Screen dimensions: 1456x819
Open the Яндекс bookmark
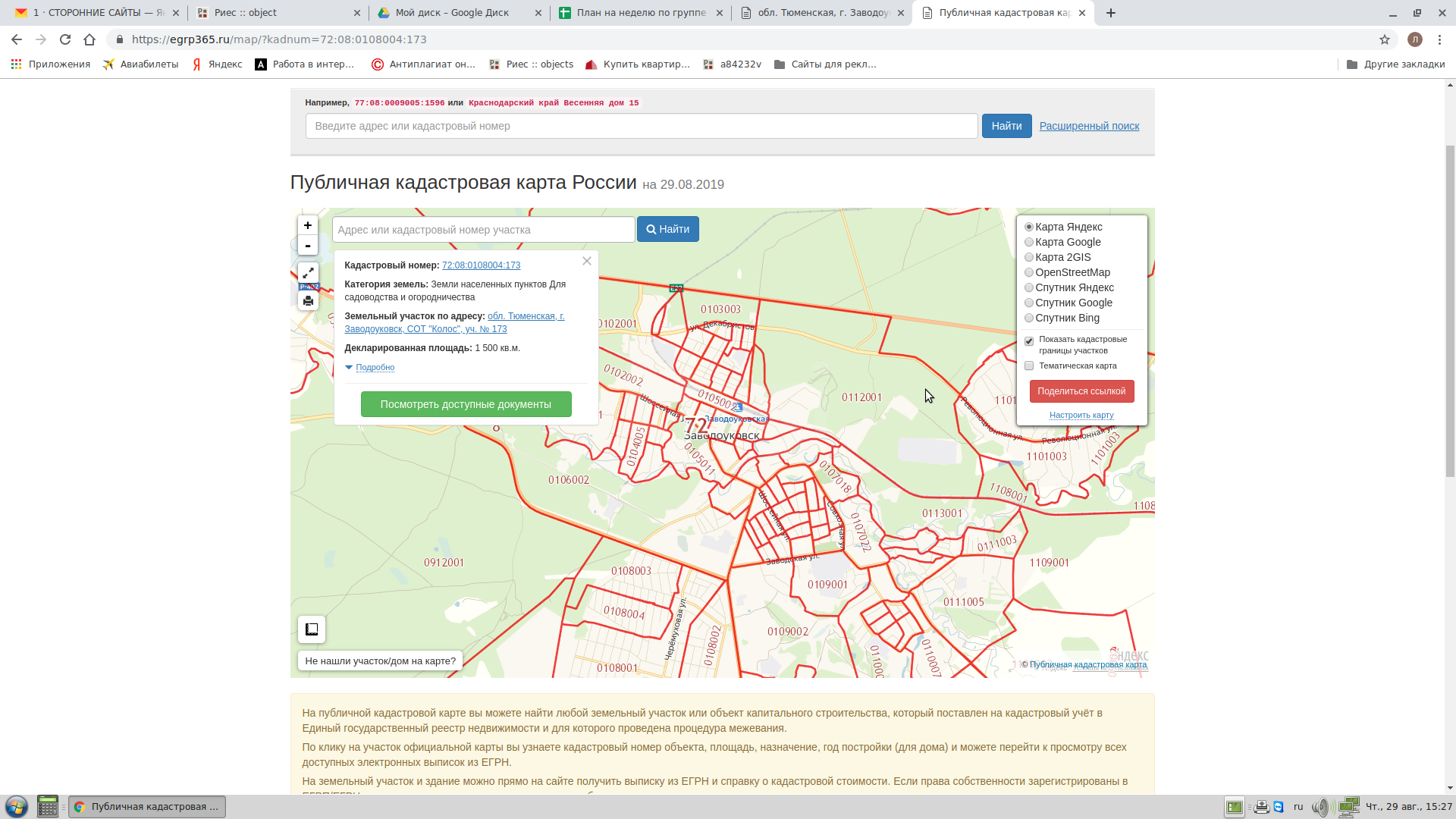click(x=217, y=64)
